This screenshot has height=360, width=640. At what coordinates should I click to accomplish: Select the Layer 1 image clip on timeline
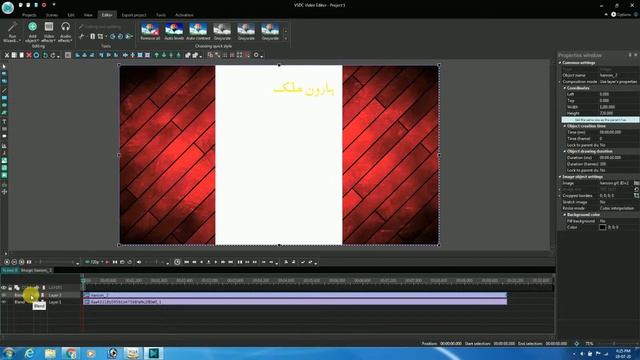[x=295, y=302]
